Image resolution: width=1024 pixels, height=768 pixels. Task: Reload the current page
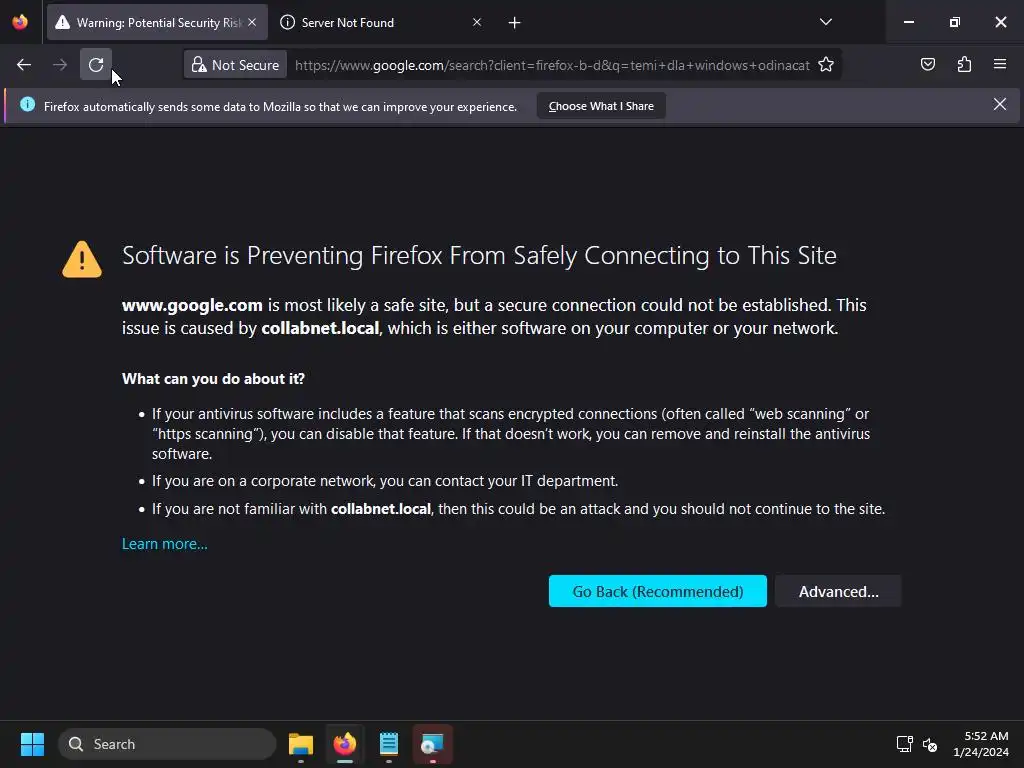96,65
